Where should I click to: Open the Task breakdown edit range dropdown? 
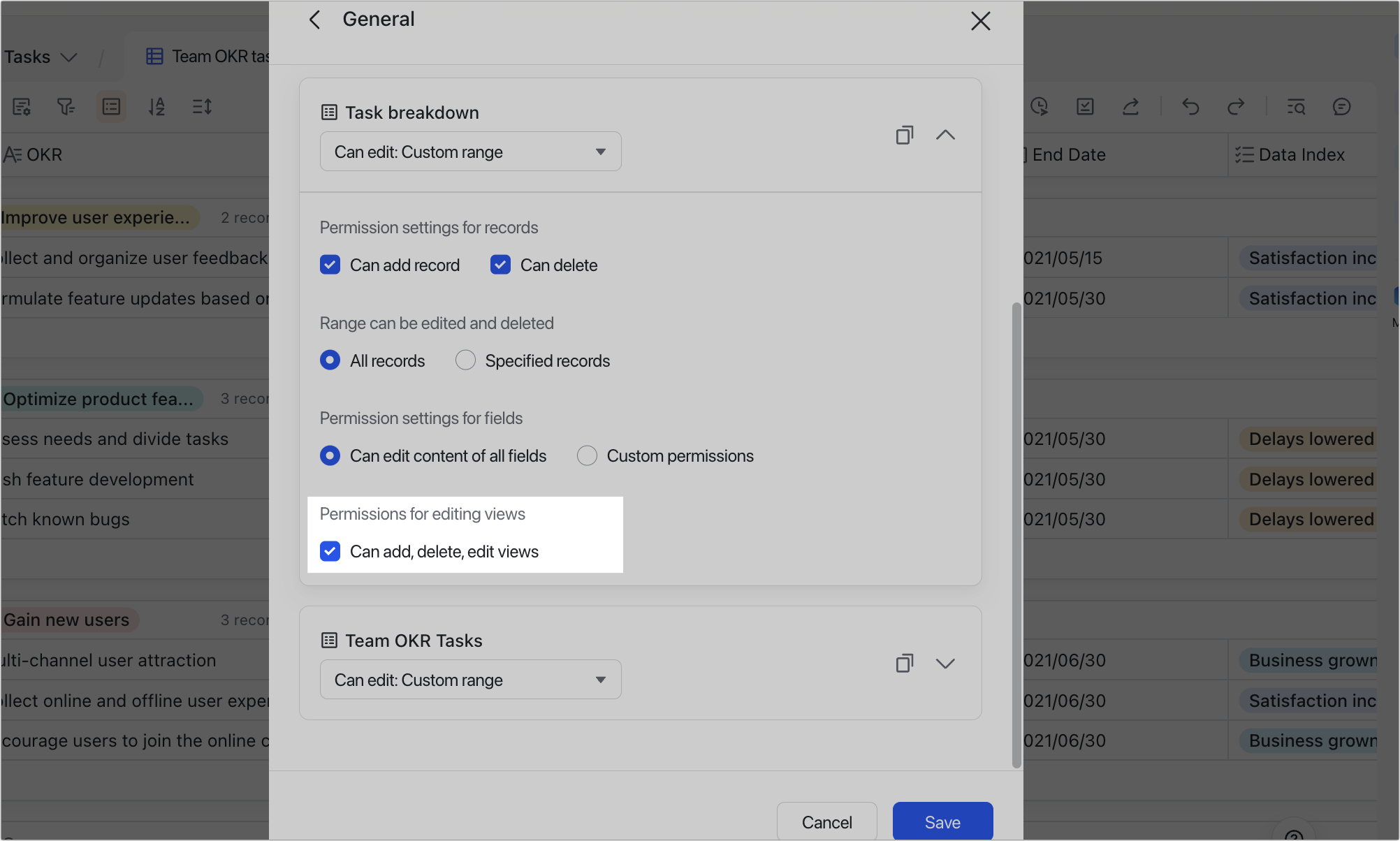[x=470, y=151]
